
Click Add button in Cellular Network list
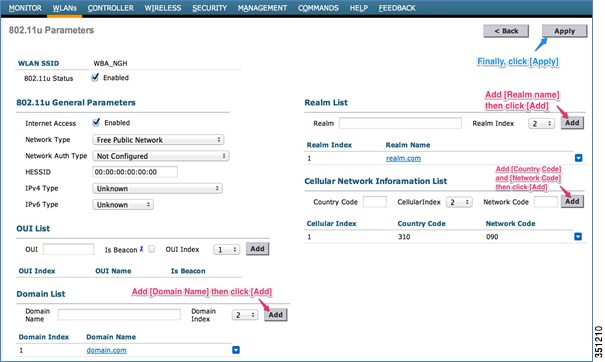[x=572, y=201]
